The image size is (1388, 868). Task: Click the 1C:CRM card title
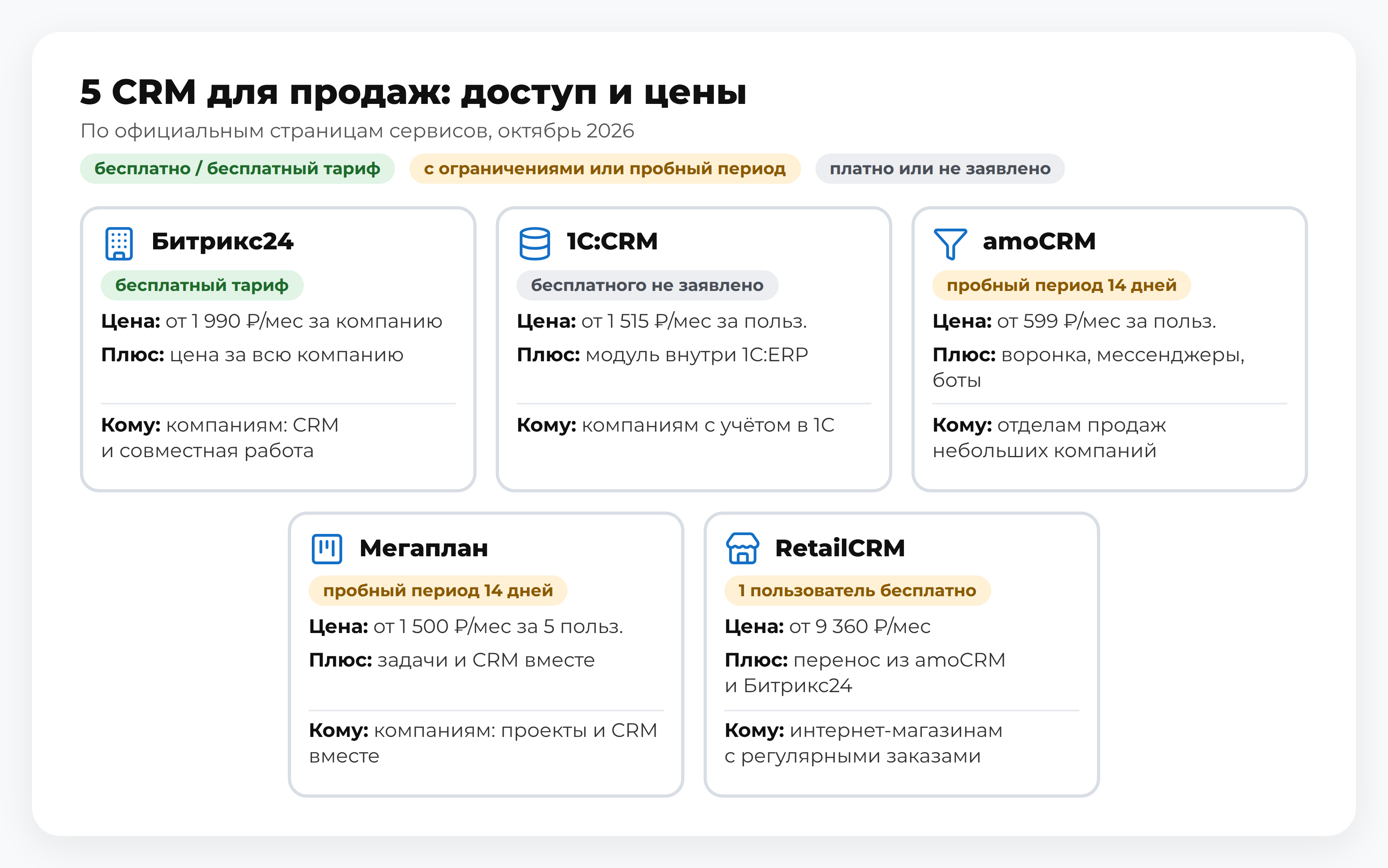click(612, 242)
